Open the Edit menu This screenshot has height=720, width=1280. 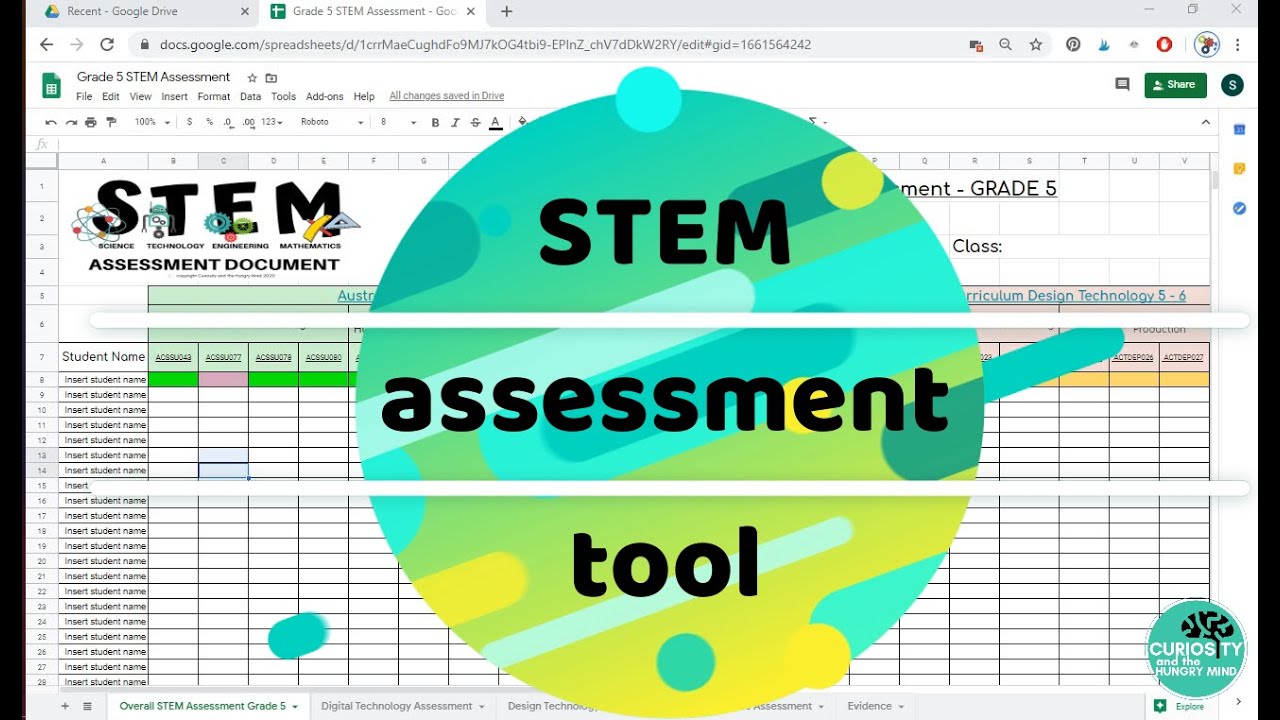111,97
